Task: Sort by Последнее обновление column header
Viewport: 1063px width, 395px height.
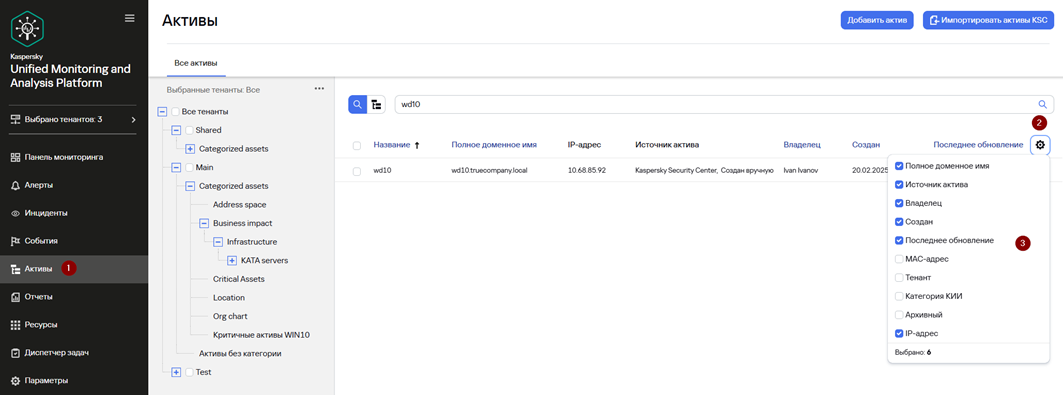Action: pos(978,144)
